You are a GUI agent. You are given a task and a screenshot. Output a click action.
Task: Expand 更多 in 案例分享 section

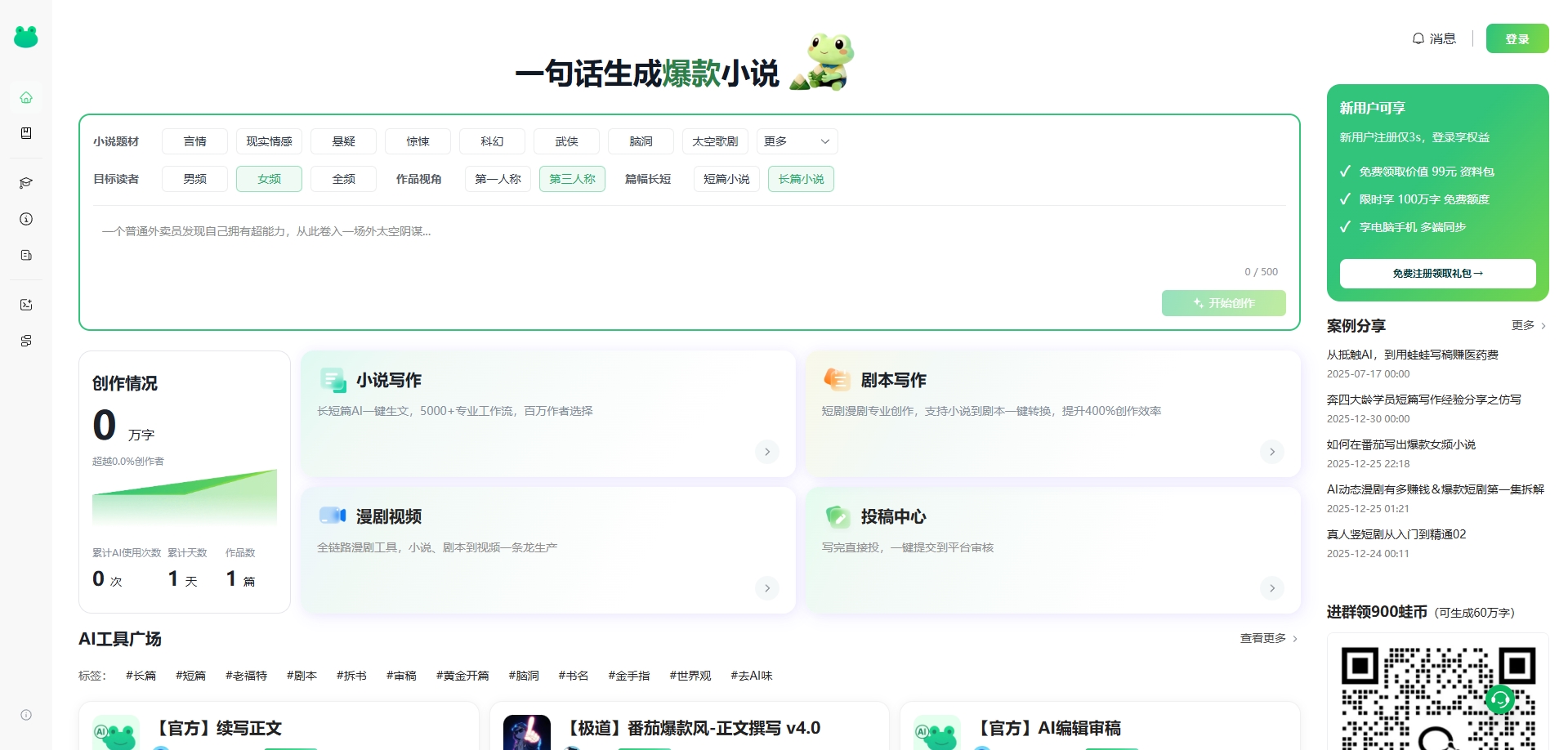(1529, 325)
